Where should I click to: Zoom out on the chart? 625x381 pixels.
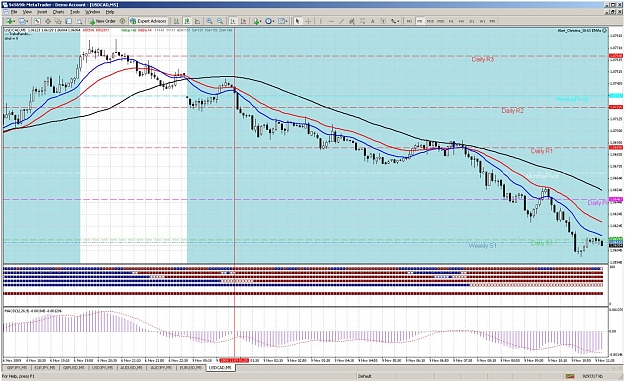click(220, 21)
